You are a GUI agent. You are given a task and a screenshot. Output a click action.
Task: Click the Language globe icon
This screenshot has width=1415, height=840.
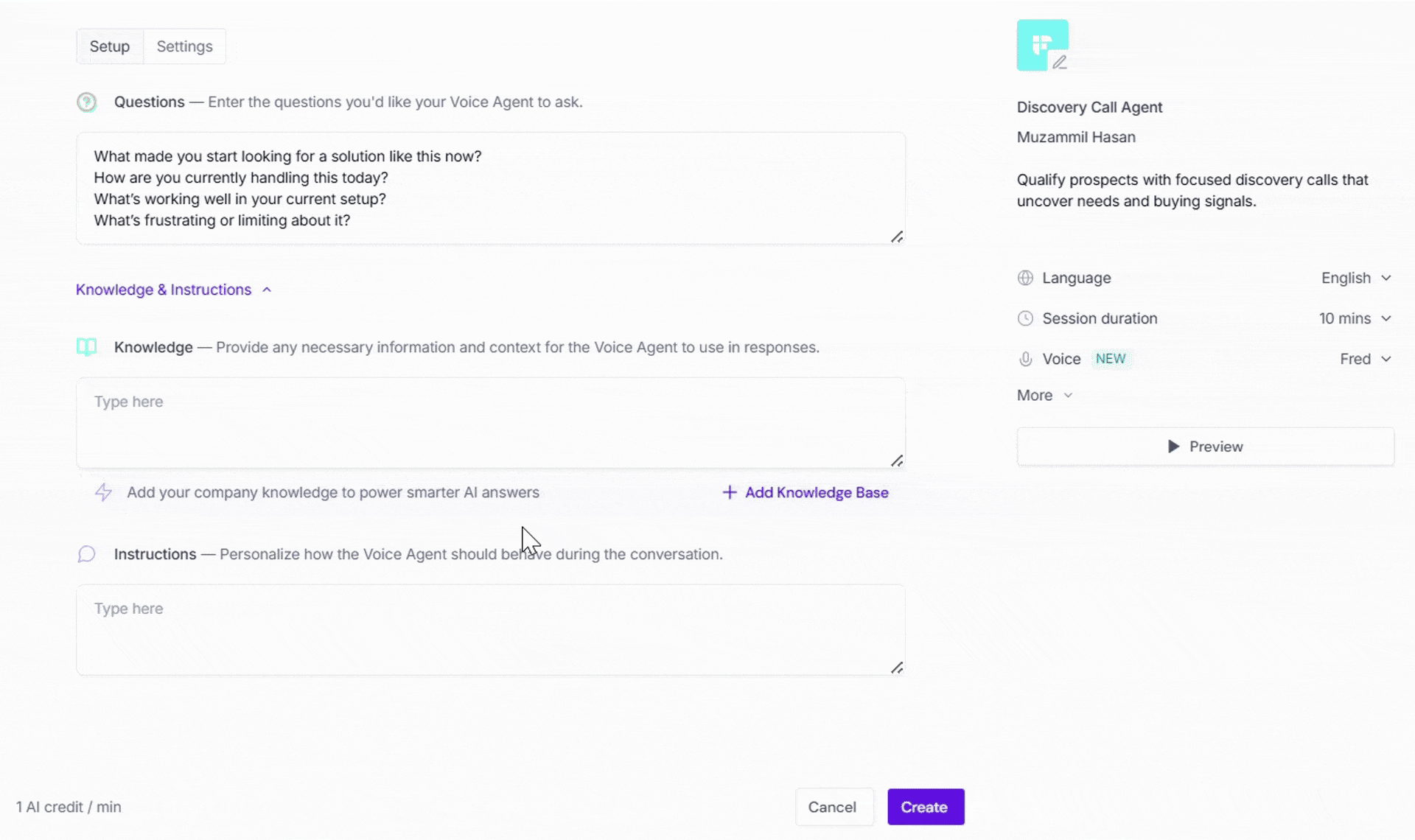click(x=1025, y=278)
